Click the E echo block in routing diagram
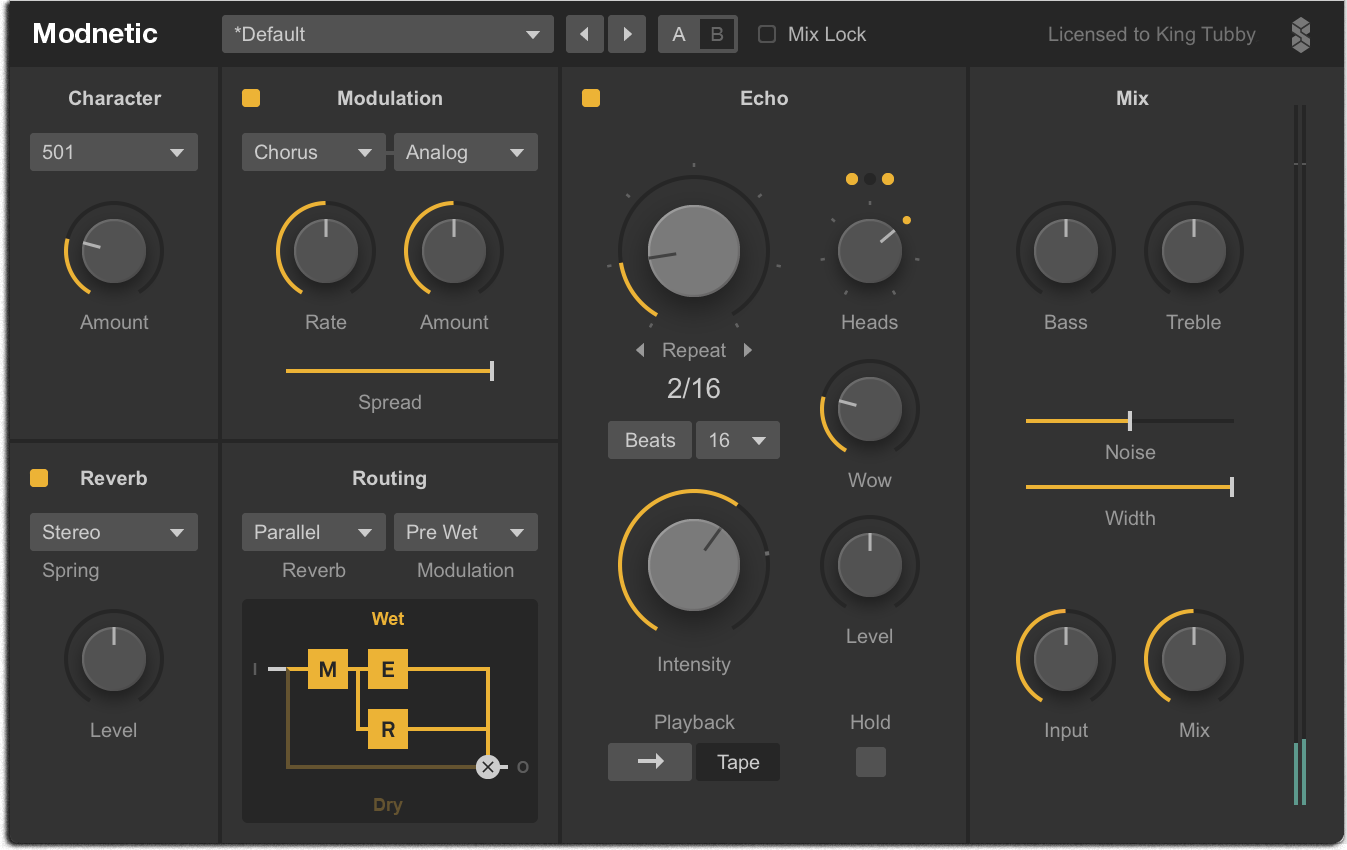Image resolution: width=1347 pixels, height=850 pixels. click(387, 670)
